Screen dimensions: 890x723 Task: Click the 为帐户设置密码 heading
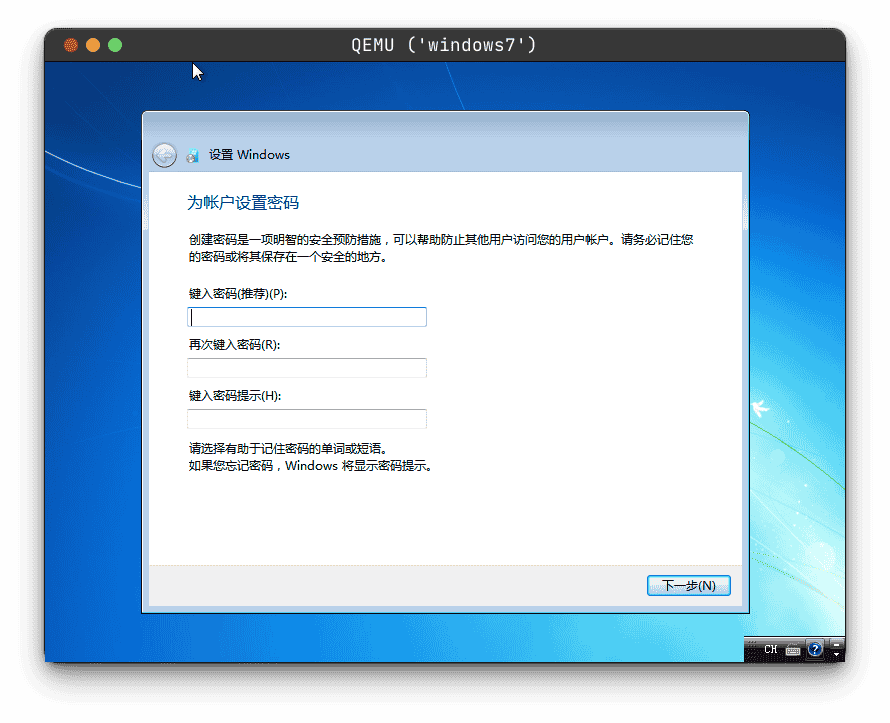(x=243, y=203)
